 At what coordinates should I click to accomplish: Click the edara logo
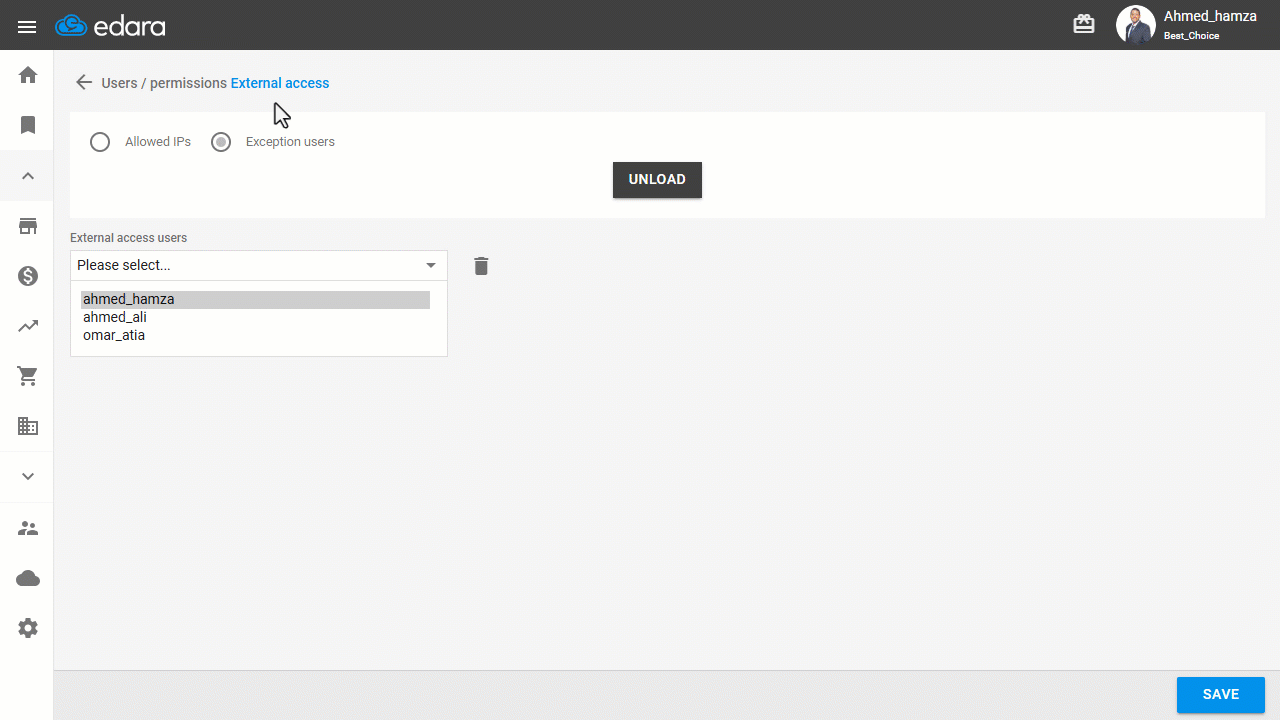click(x=111, y=26)
